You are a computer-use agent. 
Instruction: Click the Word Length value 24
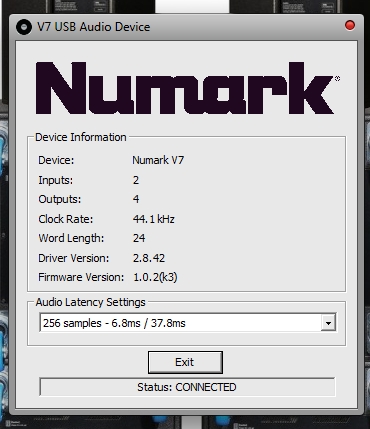click(x=139, y=238)
